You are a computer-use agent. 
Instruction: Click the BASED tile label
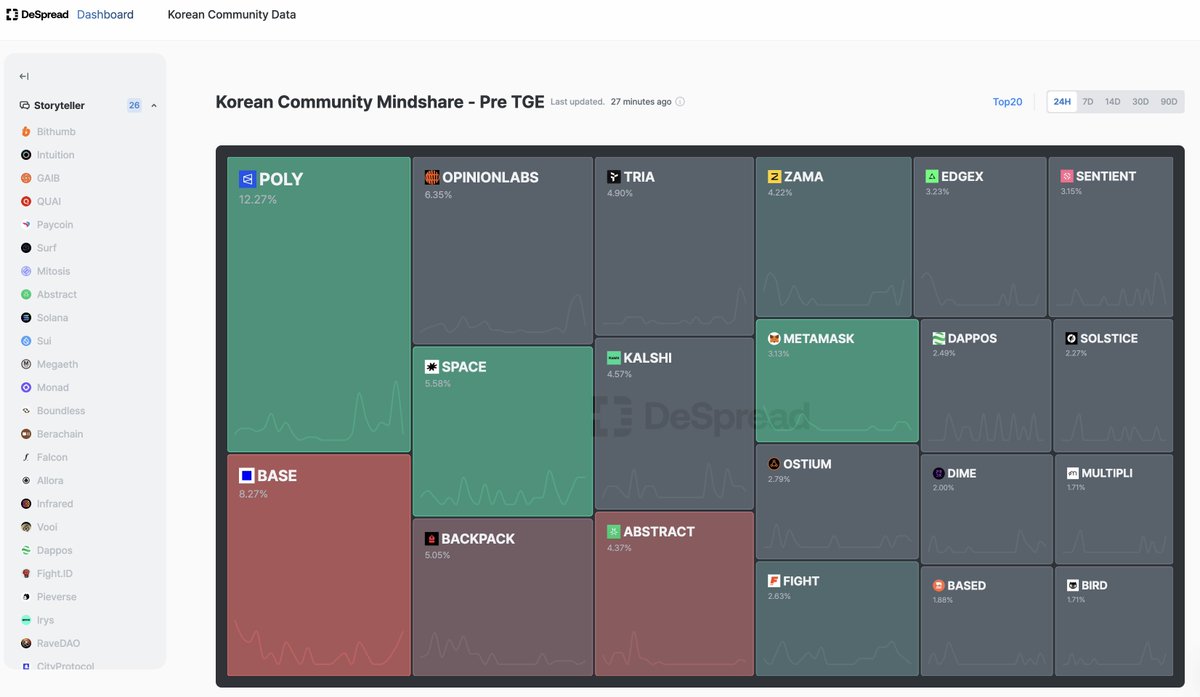point(966,586)
